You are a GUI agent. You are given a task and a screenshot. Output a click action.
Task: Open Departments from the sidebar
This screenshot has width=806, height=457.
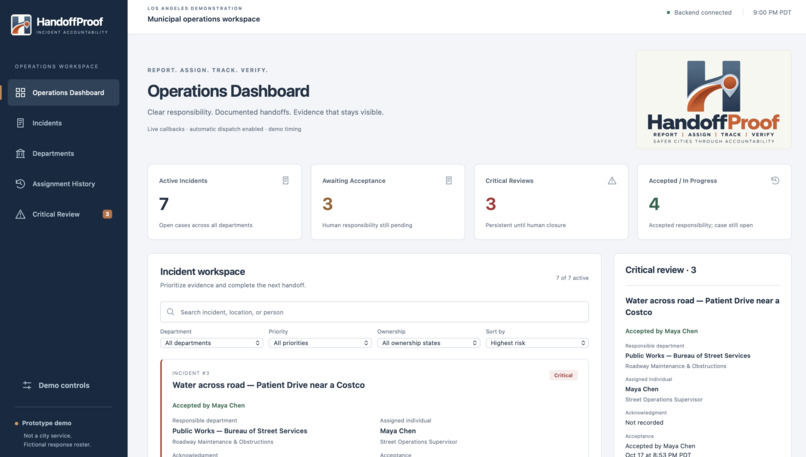point(63,153)
